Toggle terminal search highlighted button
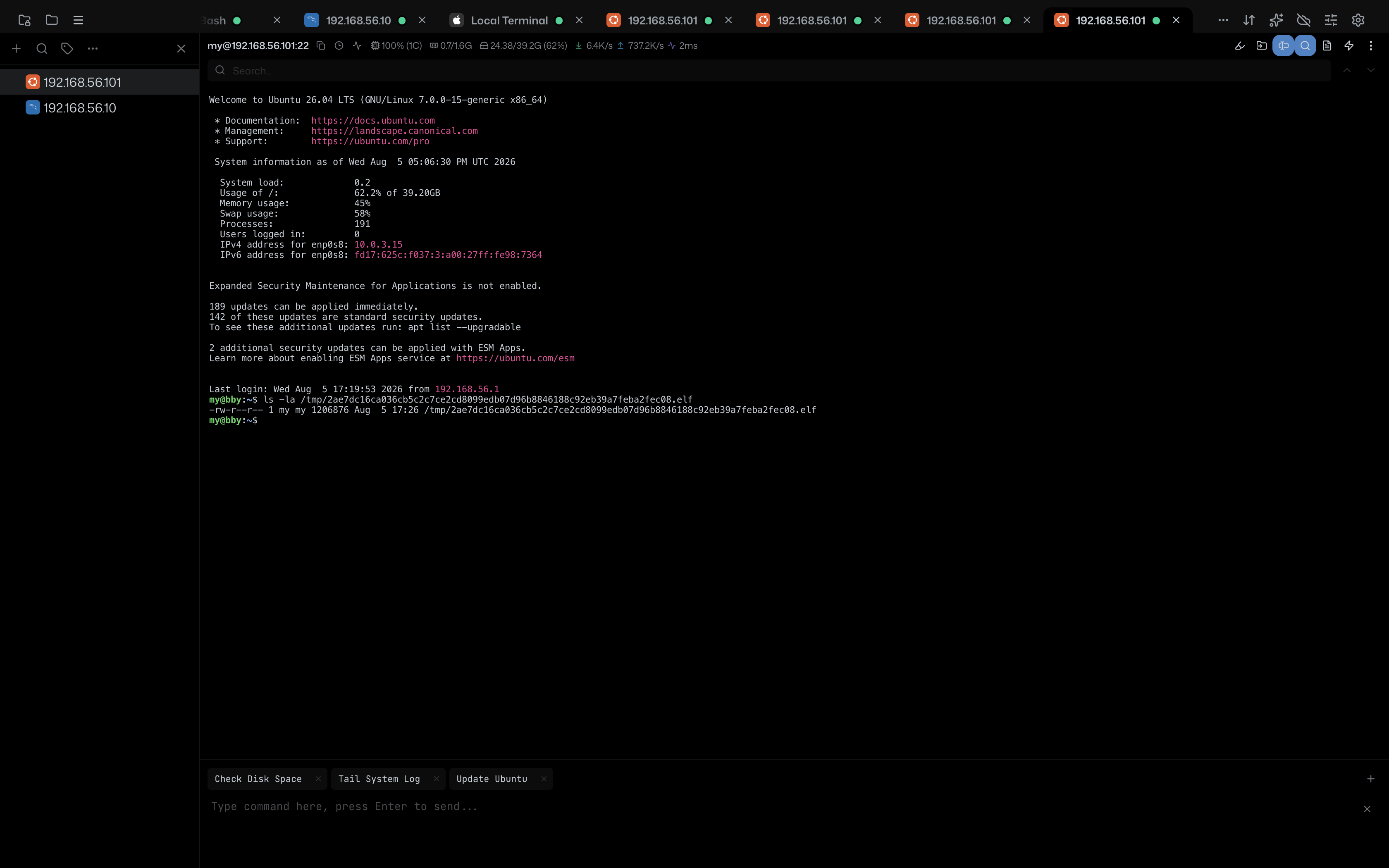Image resolution: width=1389 pixels, height=868 pixels. [x=1305, y=45]
